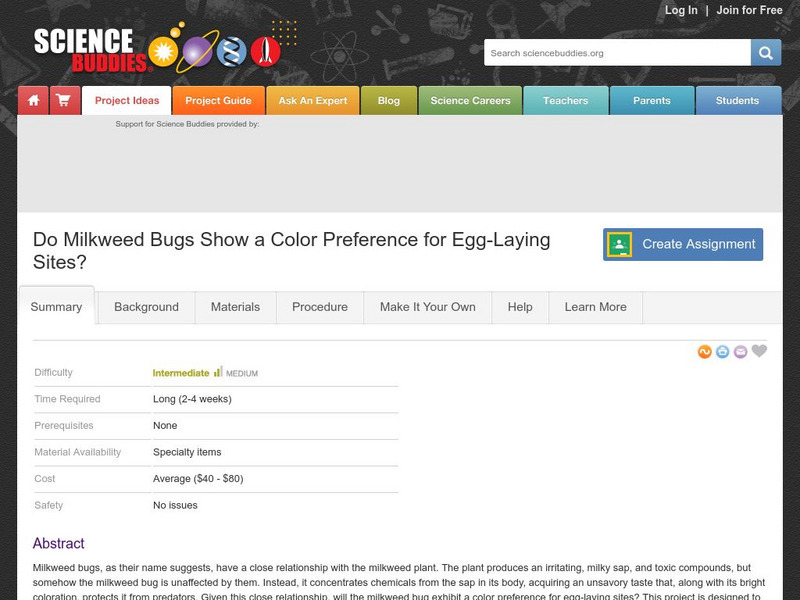Viewport: 800px width, 600px height.
Task: Open the Materials tab
Action: click(235, 307)
